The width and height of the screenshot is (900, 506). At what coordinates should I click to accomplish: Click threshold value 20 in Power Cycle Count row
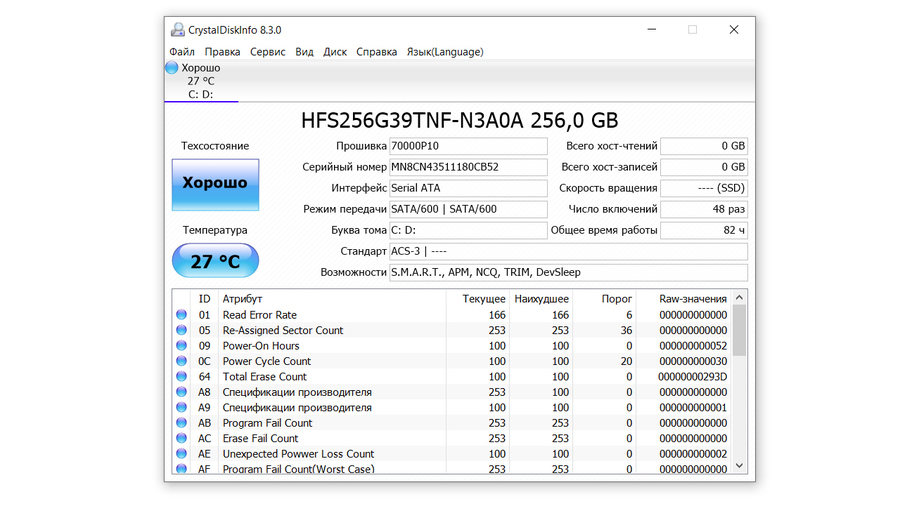point(626,361)
